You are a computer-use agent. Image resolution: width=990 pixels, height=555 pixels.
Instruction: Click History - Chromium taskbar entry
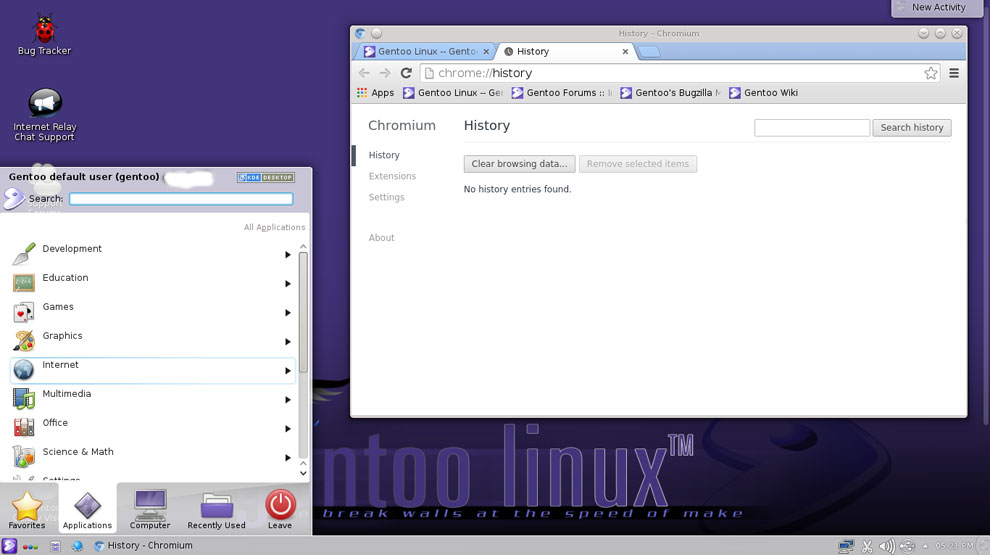coord(143,546)
